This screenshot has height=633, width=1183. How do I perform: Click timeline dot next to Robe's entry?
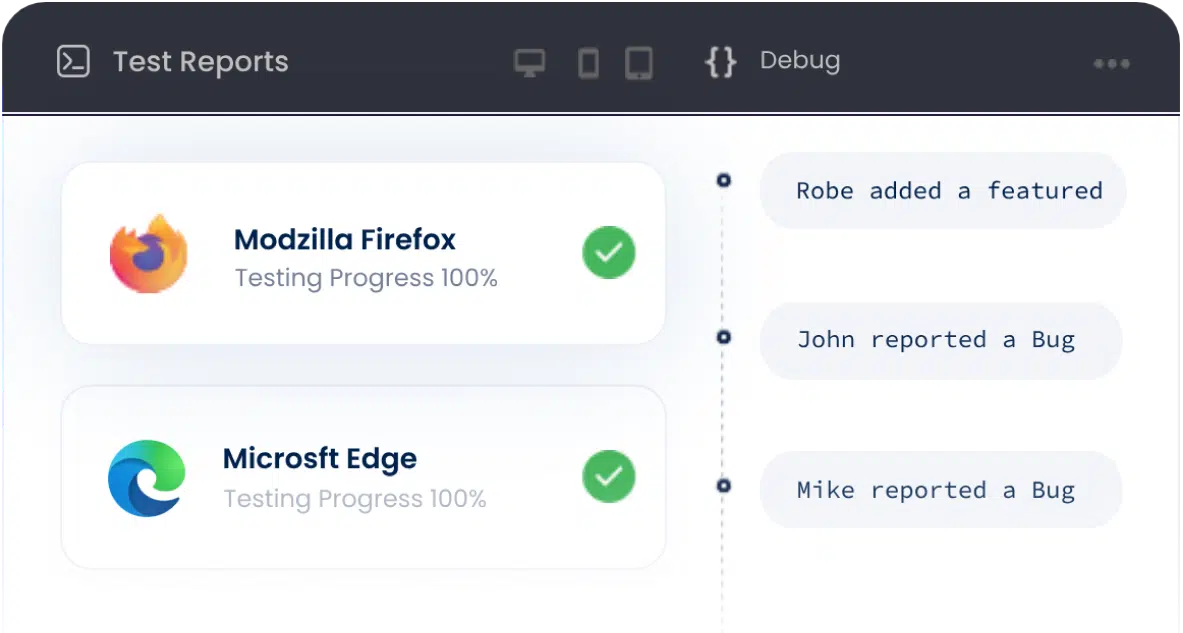[724, 180]
